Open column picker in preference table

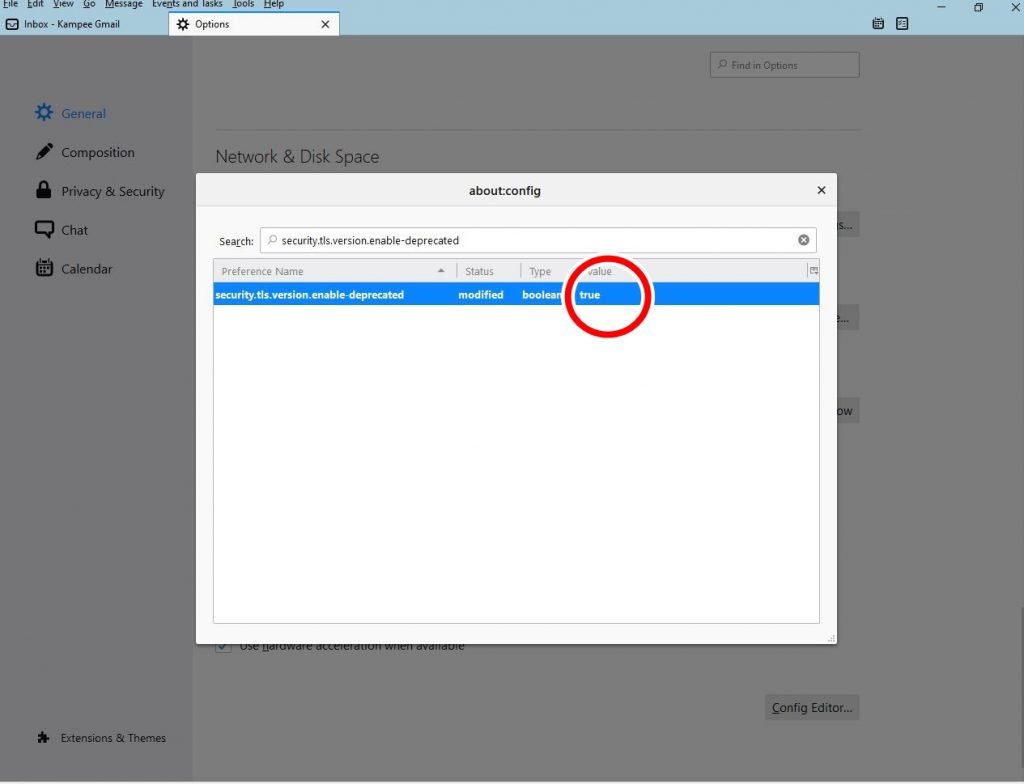click(813, 271)
